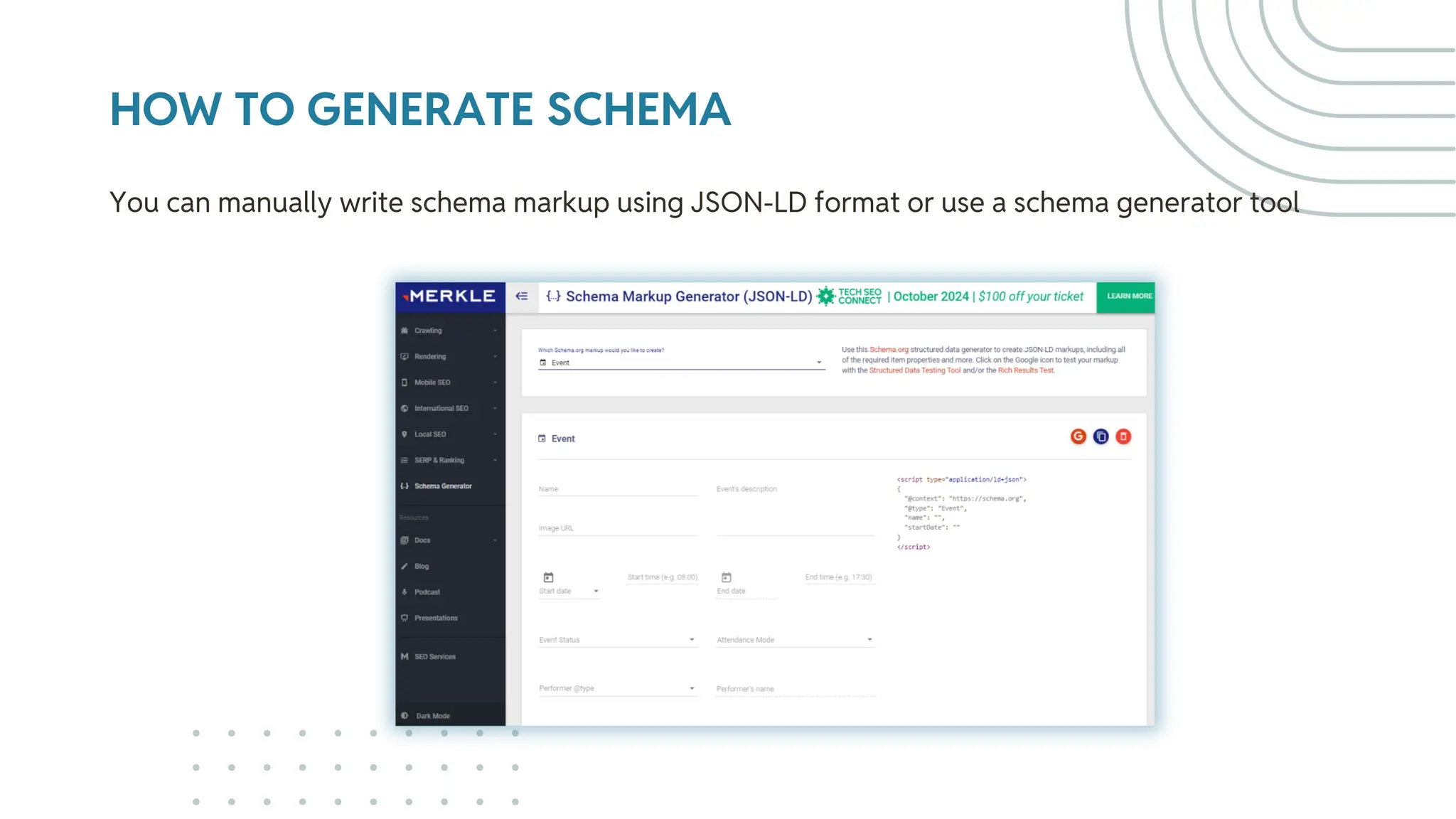Open the schema type dropdown showing Event

click(681, 363)
